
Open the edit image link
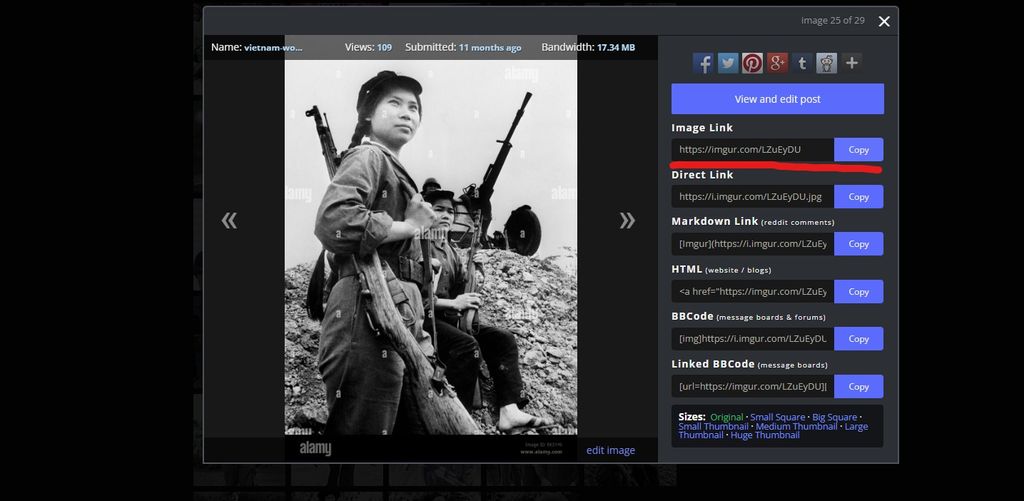tap(610, 450)
